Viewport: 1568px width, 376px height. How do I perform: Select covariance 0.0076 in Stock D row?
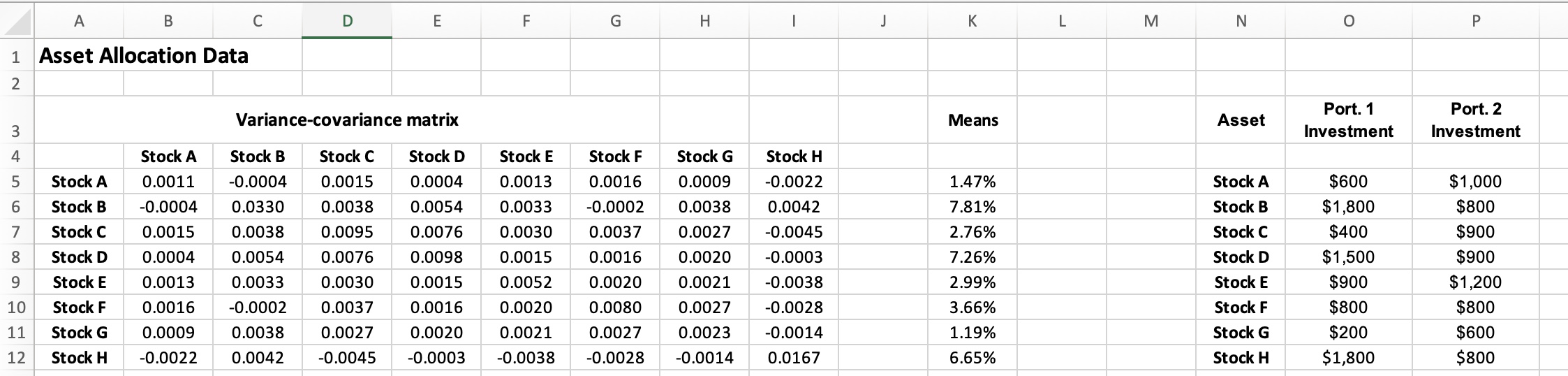pyautogui.click(x=347, y=257)
